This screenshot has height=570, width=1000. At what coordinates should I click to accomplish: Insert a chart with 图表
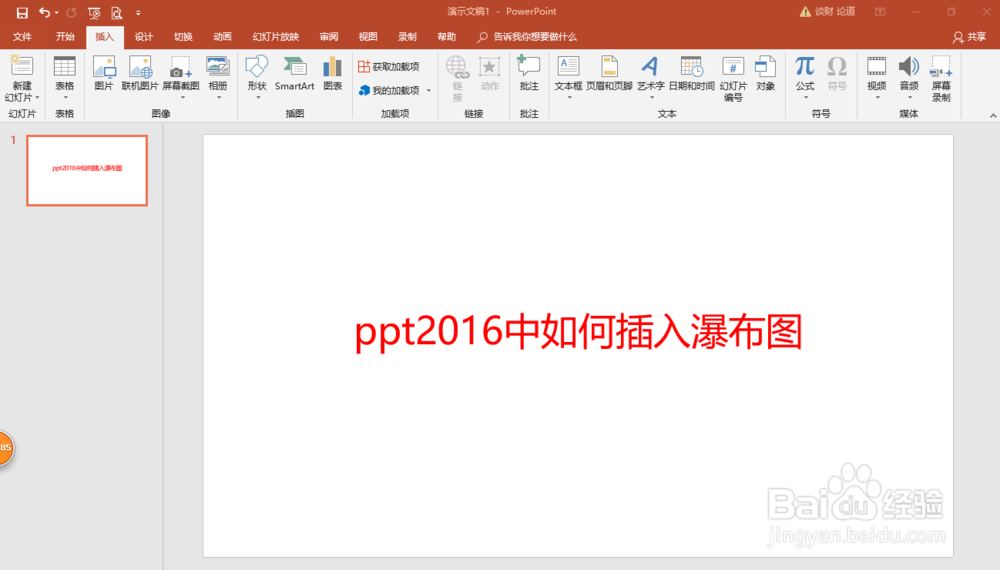click(x=332, y=73)
